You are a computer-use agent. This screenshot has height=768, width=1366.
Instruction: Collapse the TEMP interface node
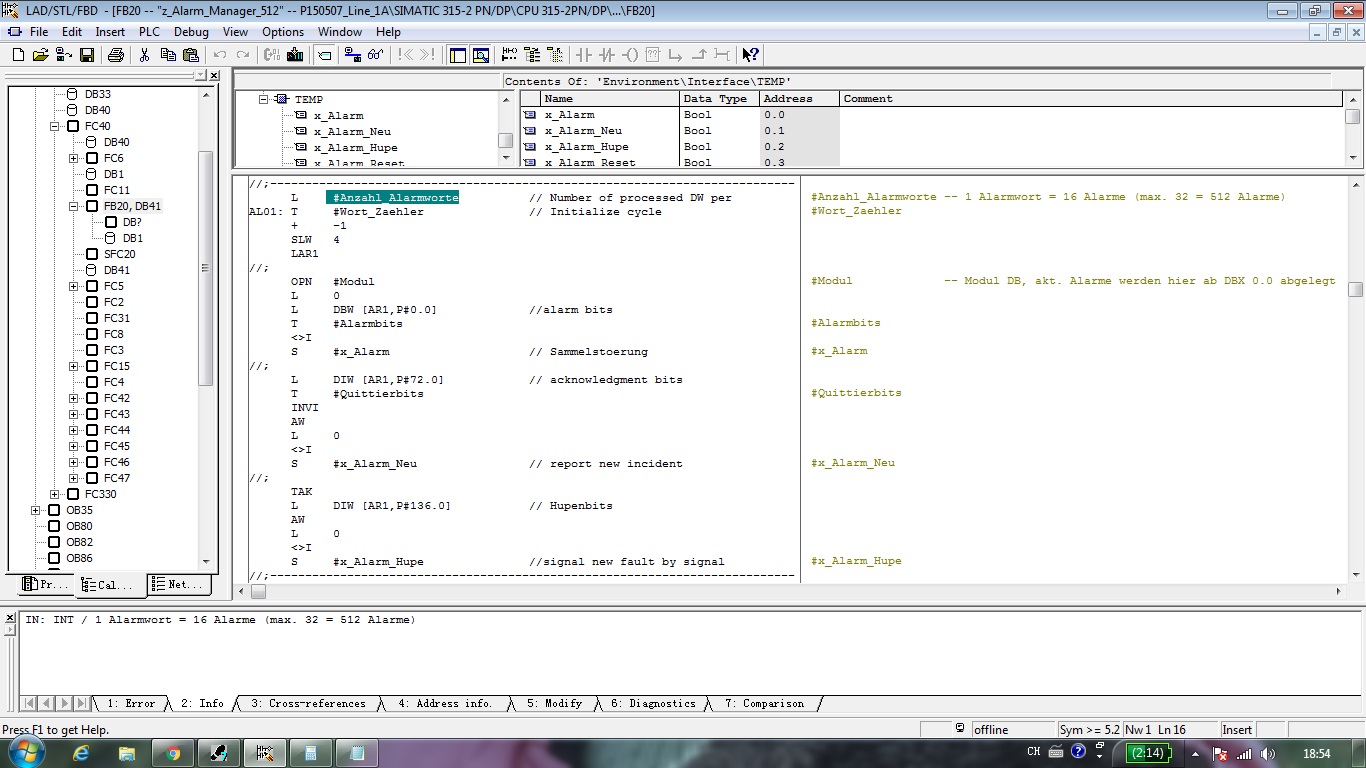point(264,99)
